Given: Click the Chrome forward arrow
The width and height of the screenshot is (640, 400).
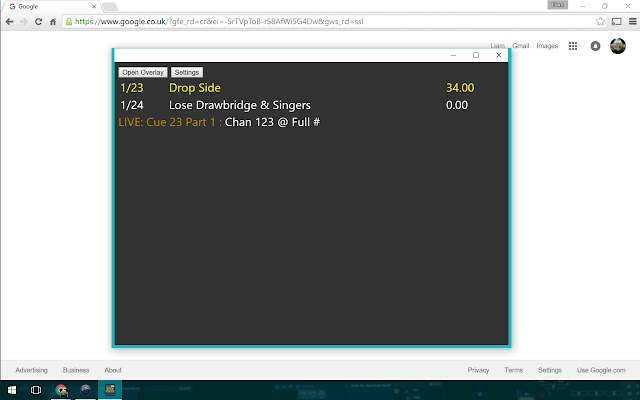Looking at the screenshot, I should click(24, 22).
